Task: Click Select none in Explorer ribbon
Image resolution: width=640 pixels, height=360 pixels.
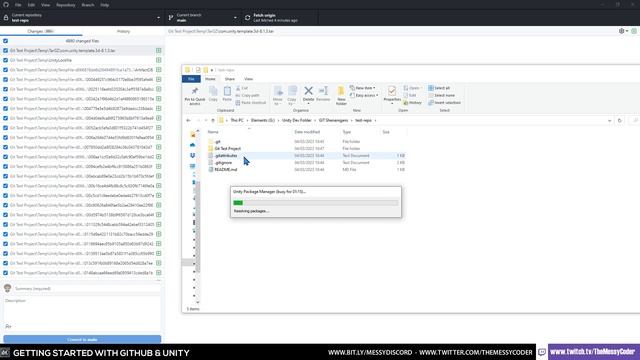Action: click(x=442, y=96)
